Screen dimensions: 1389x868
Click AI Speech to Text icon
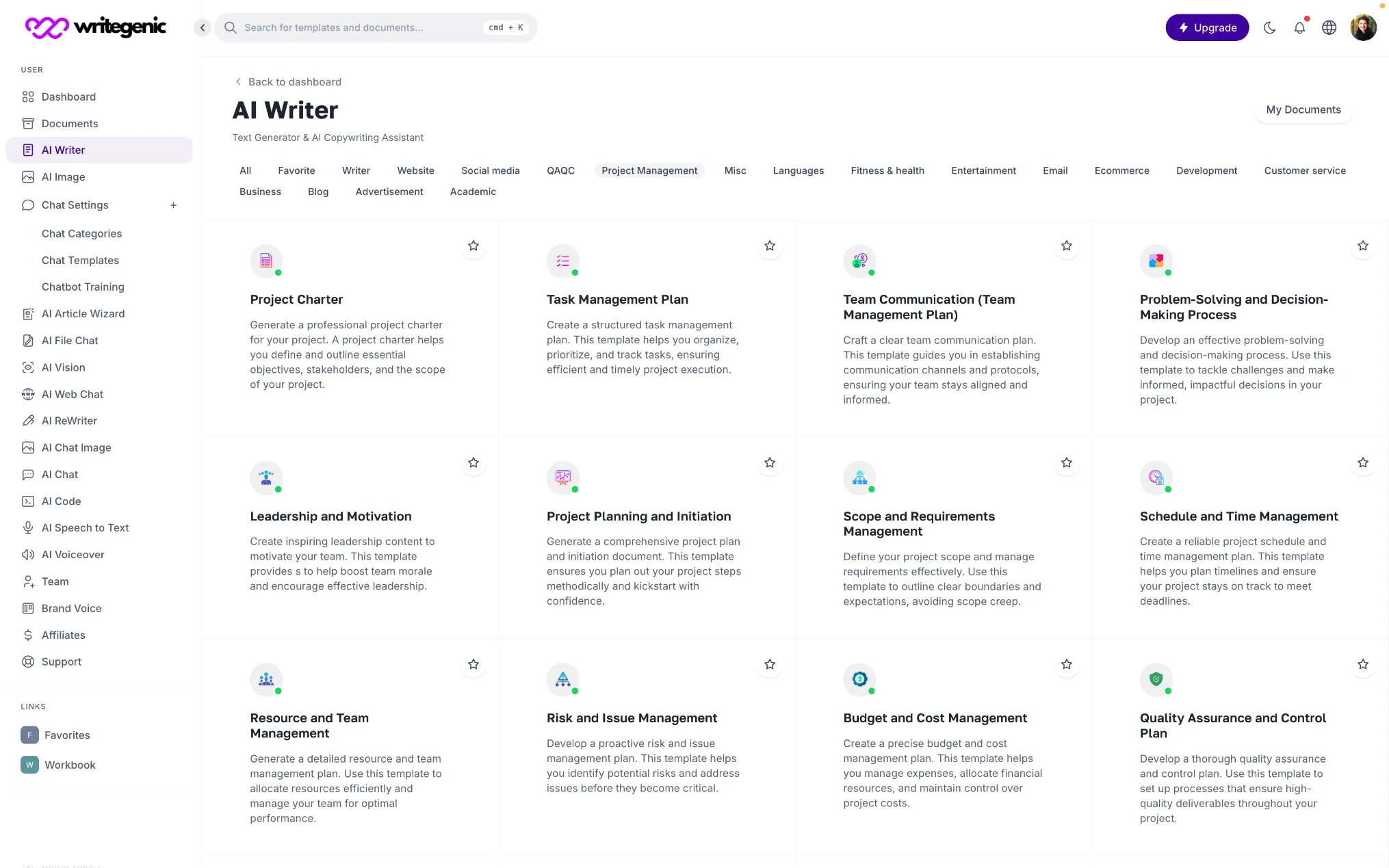27,527
